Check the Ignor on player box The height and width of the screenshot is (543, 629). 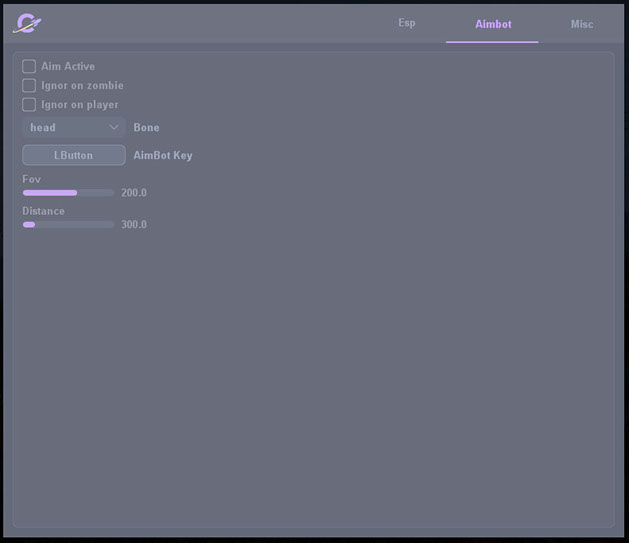pos(29,104)
